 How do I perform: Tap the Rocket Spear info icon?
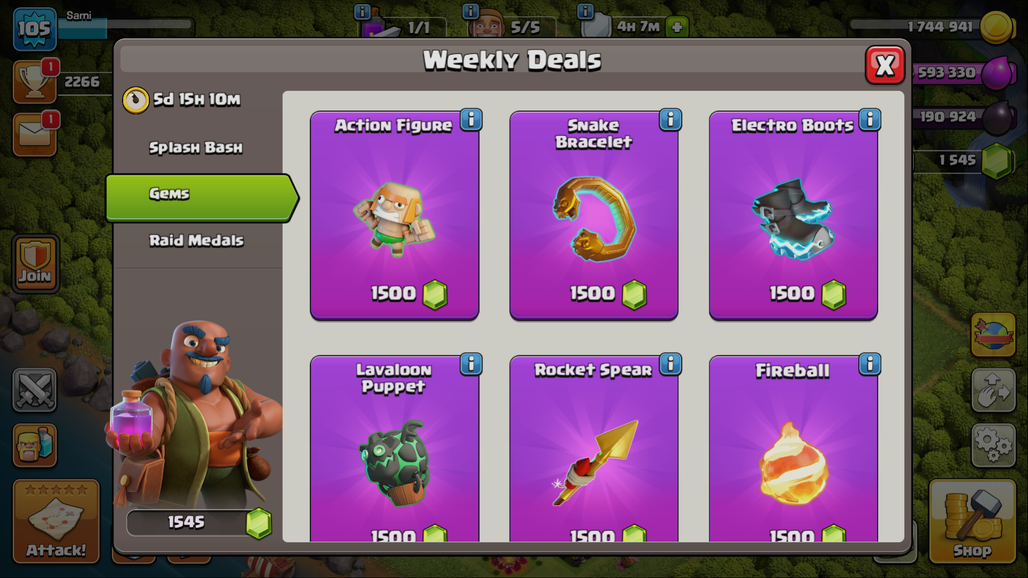pos(670,364)
